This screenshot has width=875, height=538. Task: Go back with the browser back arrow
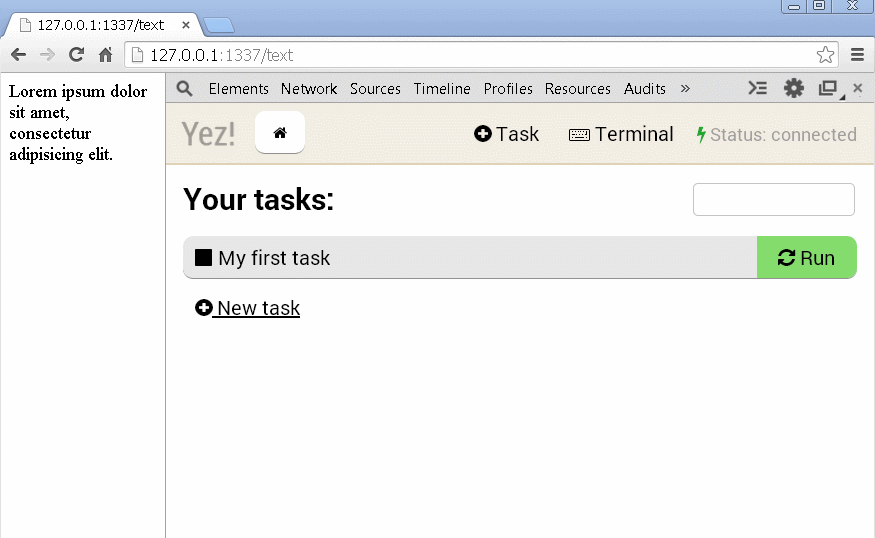click(x=18, y=55)
